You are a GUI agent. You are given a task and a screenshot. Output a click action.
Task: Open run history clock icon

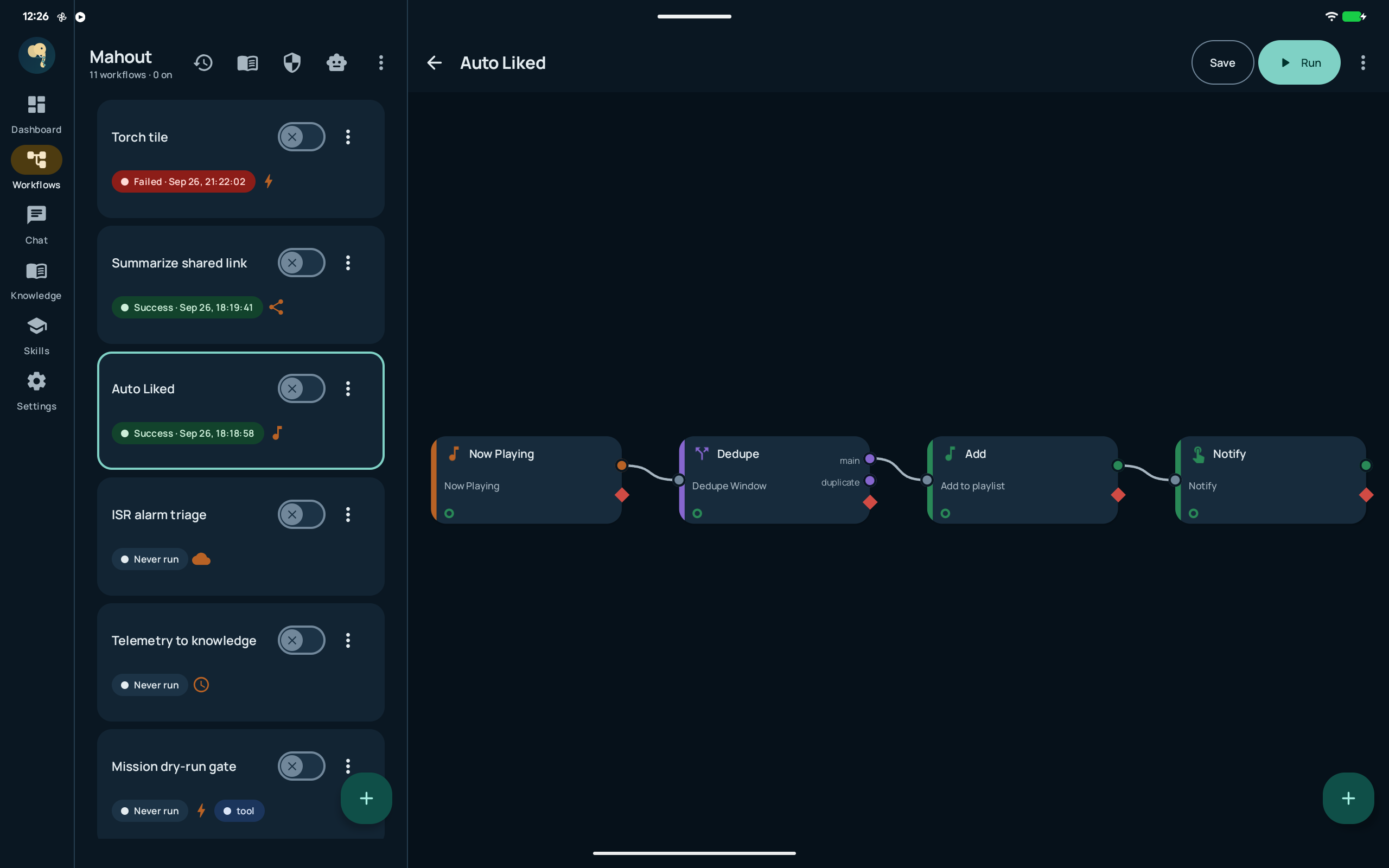coord(203,62)
